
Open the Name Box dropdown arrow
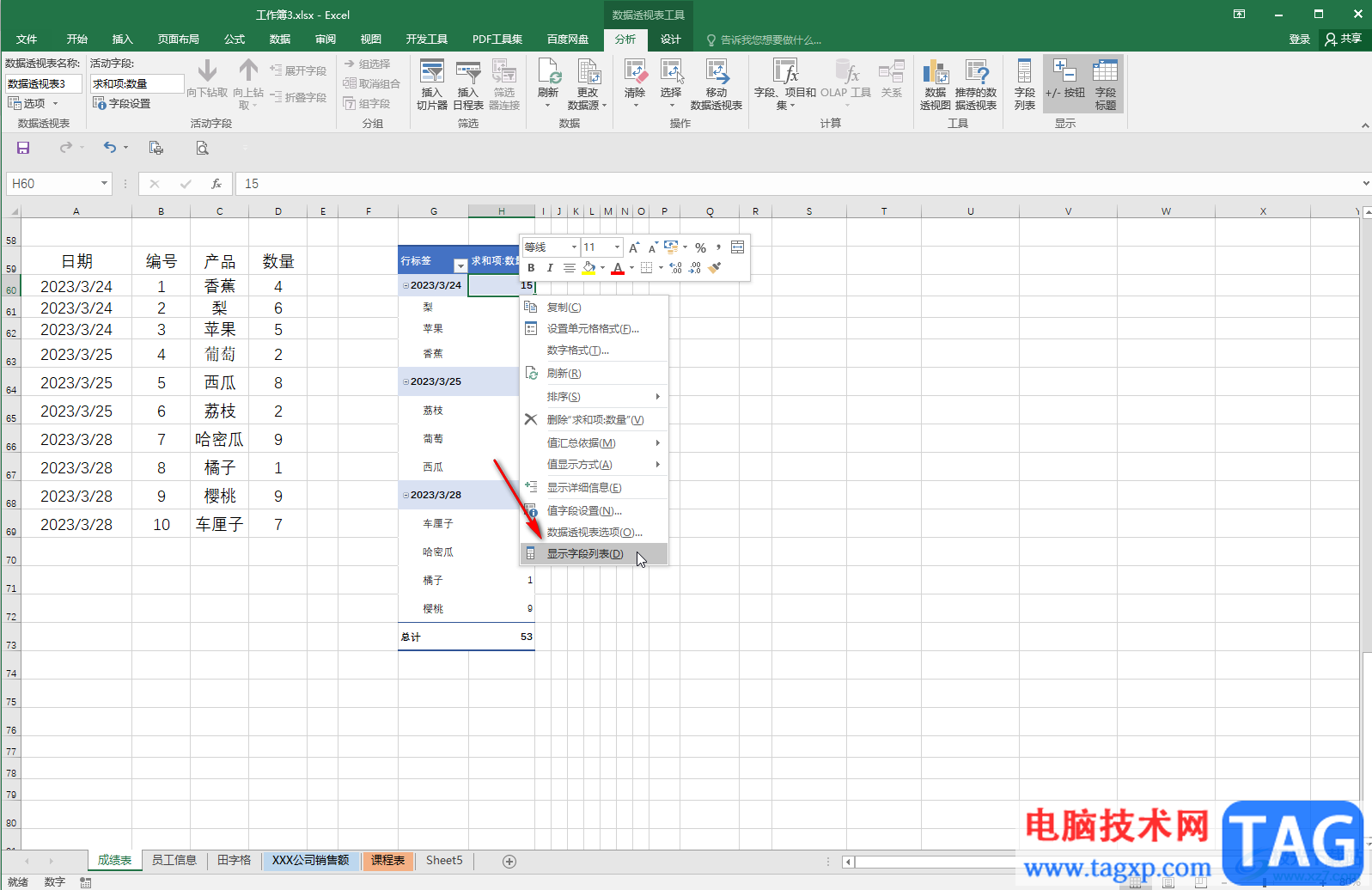(x=104, y=184)
